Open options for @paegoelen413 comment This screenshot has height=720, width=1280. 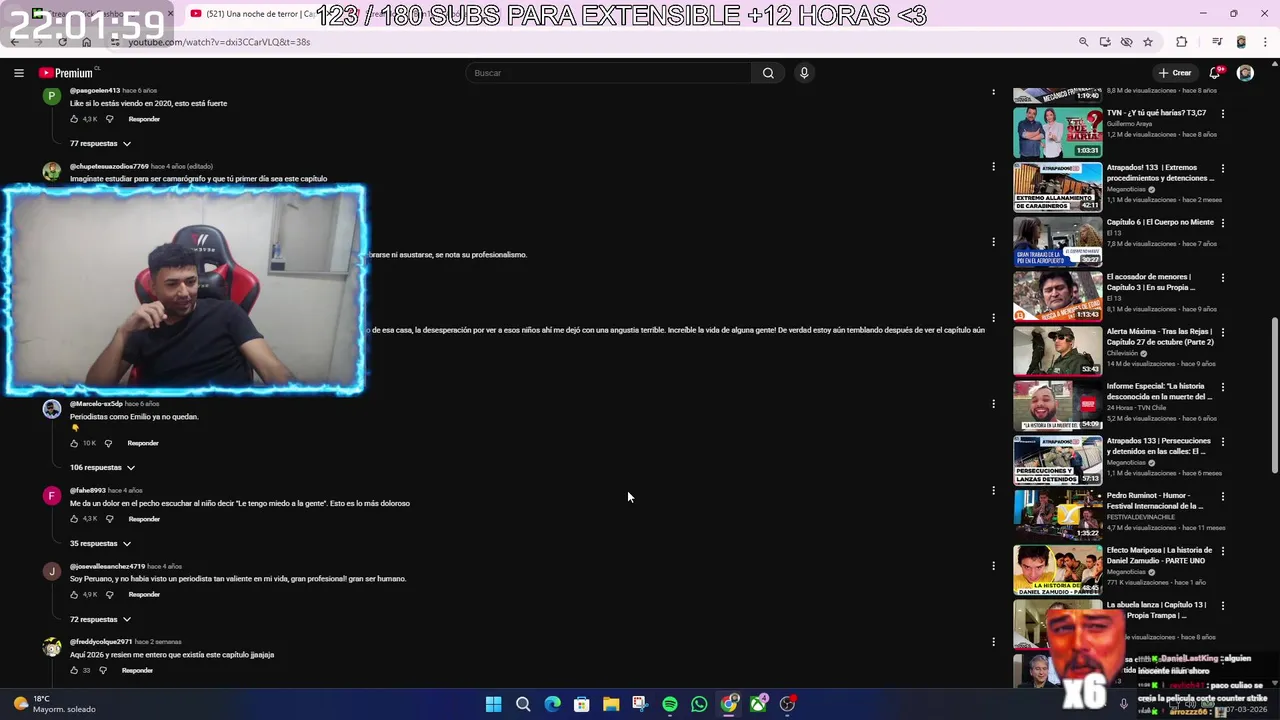tap(993, 91)
